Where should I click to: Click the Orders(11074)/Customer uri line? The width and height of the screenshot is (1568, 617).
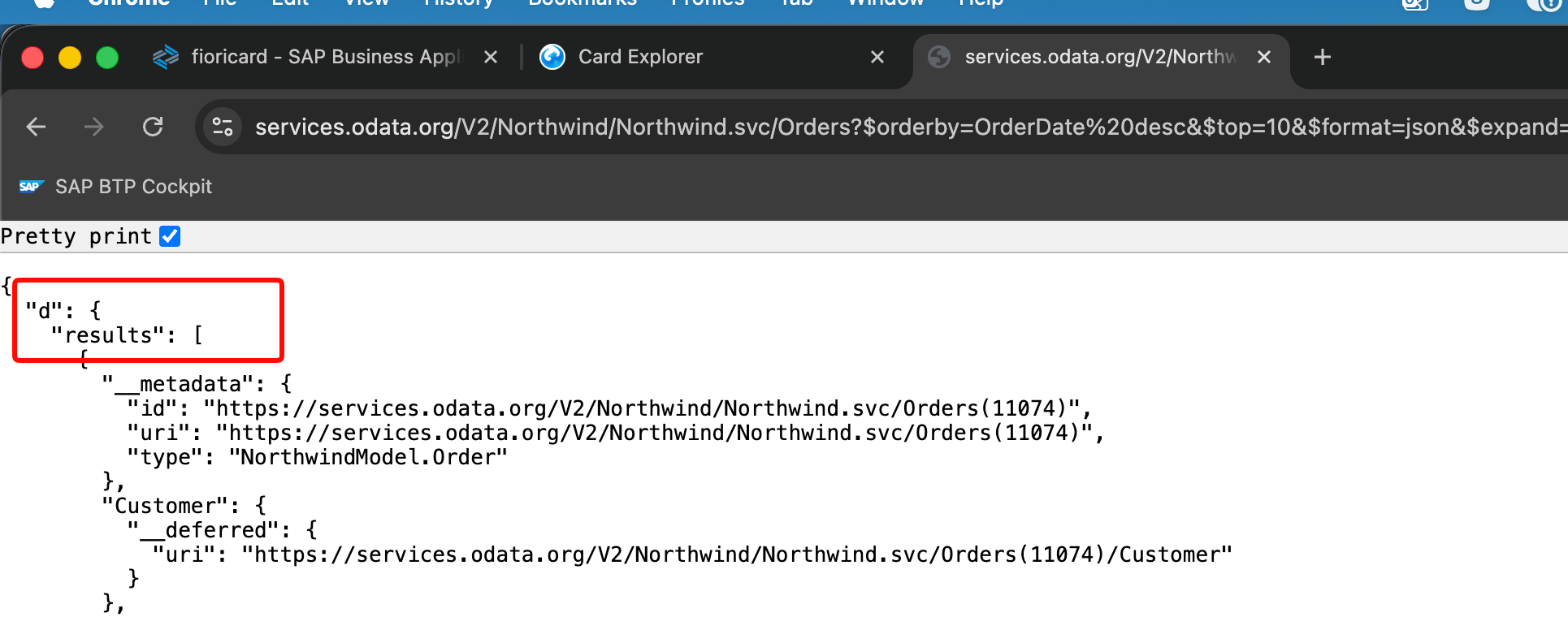[692, 554]
